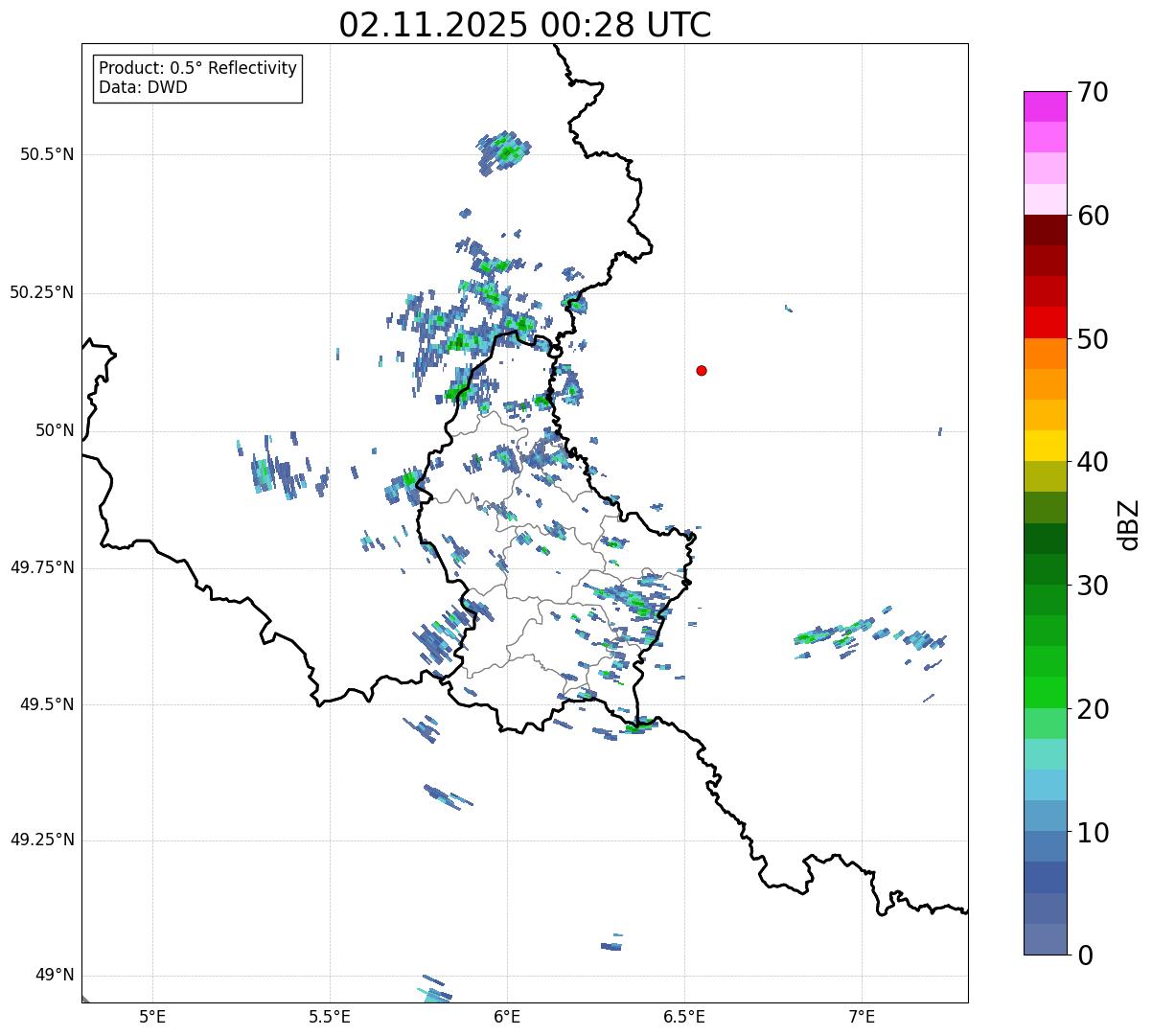
Task: Click the 50.25°N latitude label
Action: click(42, 292)
